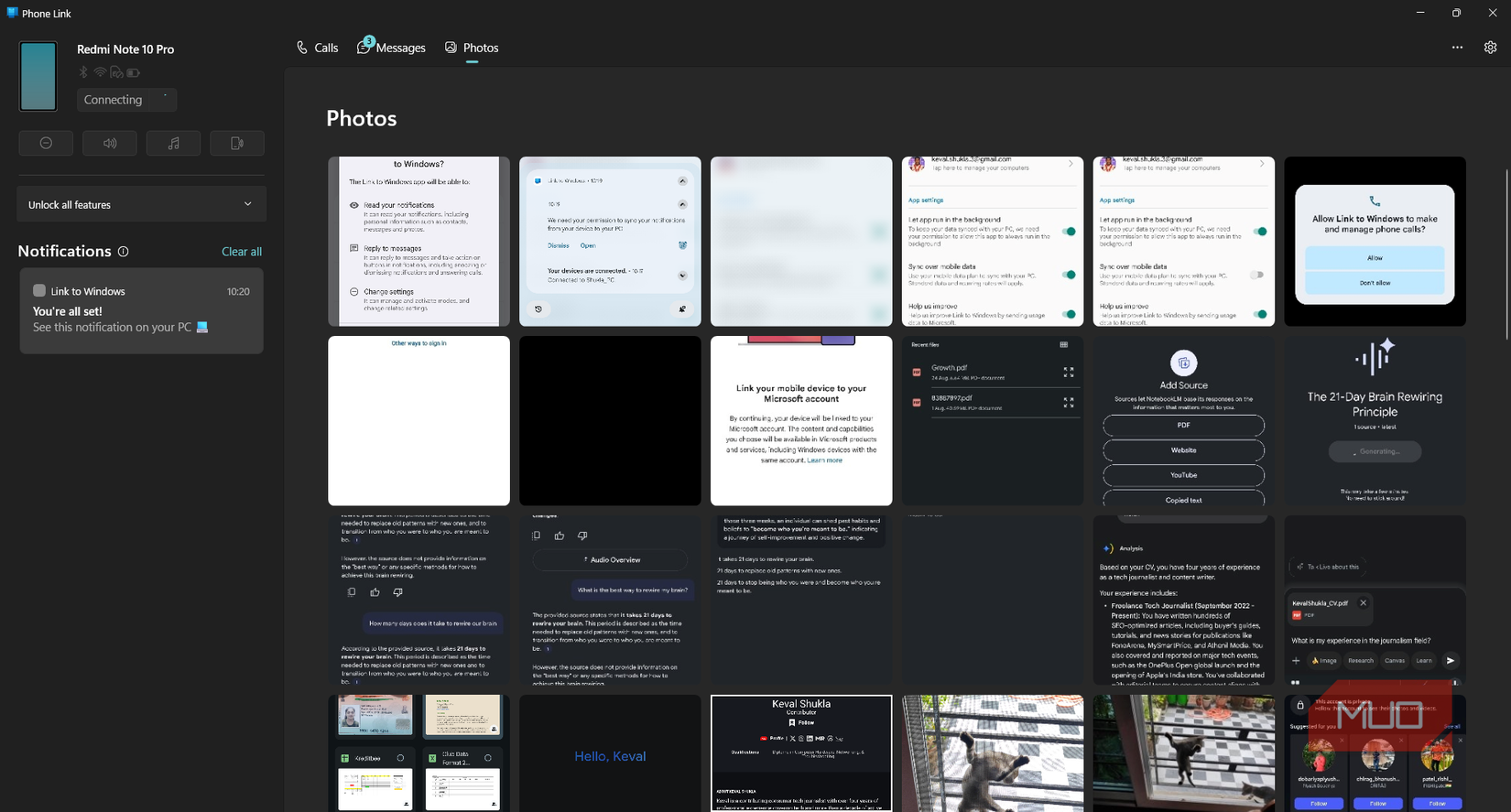1511x812 pixels.
Task: Switch to the Messages tab
Action: [x=391, y=48]
